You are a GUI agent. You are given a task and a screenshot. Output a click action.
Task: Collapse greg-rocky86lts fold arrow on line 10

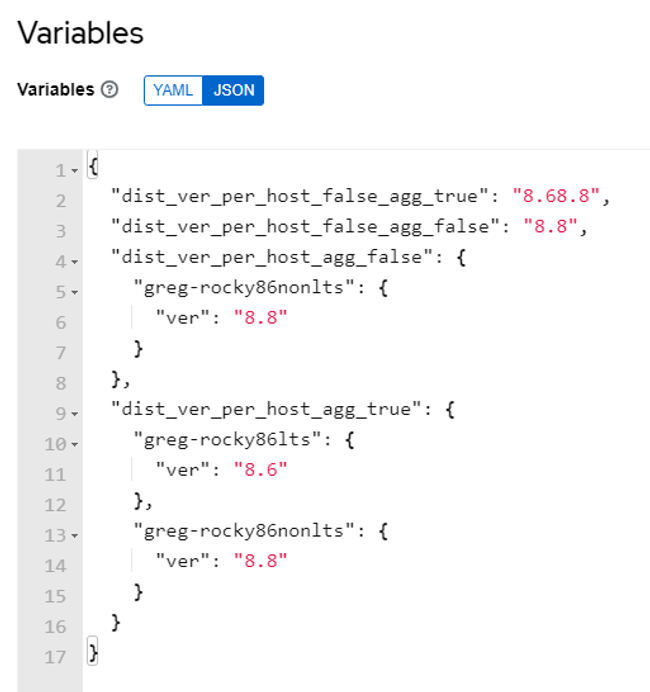75,444
